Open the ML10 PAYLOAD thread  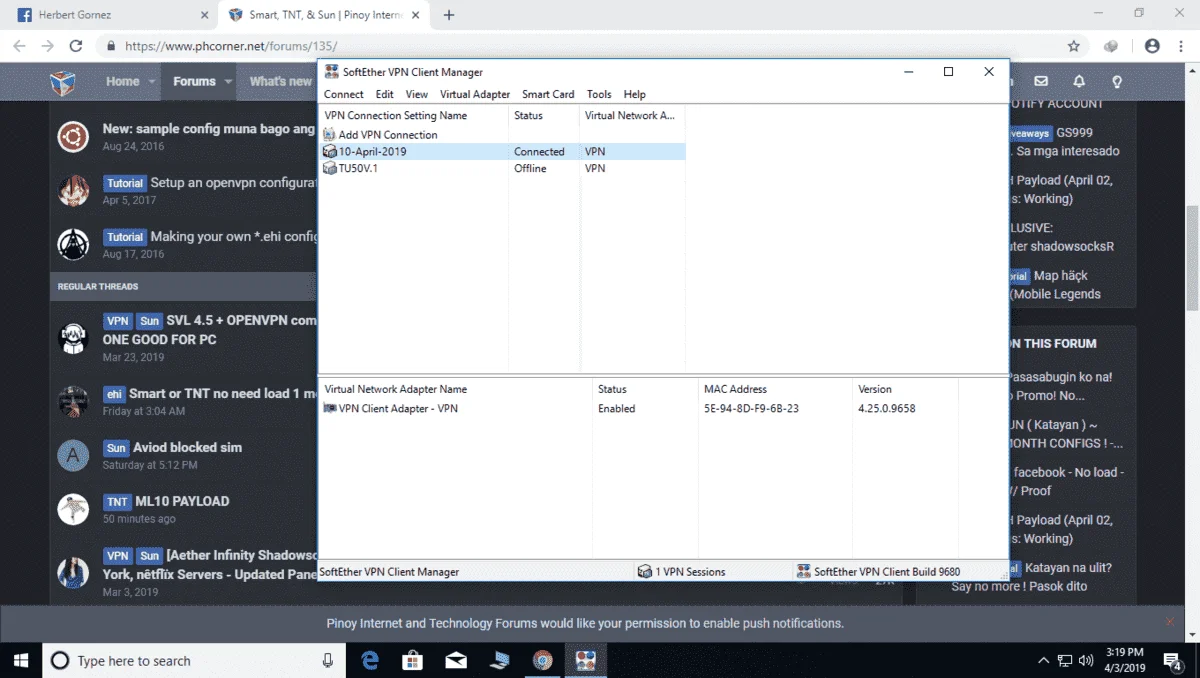click(x=182, y=501)
